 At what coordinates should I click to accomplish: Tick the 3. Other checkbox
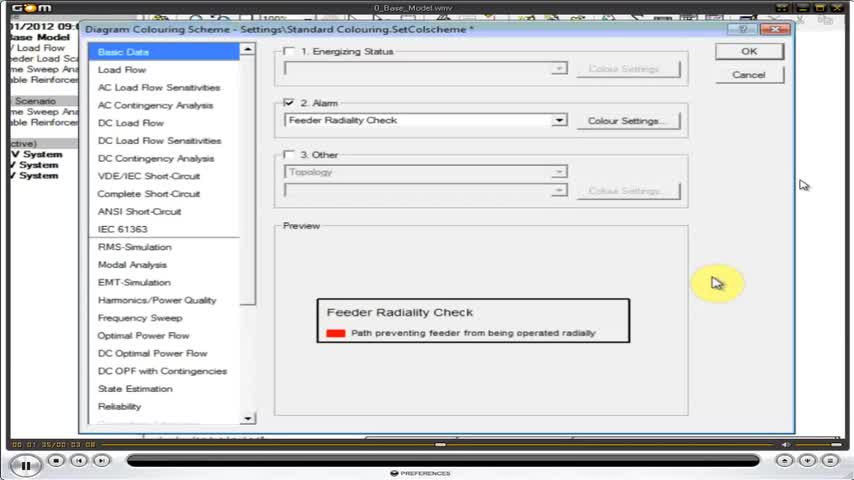[x=289, y=154]
